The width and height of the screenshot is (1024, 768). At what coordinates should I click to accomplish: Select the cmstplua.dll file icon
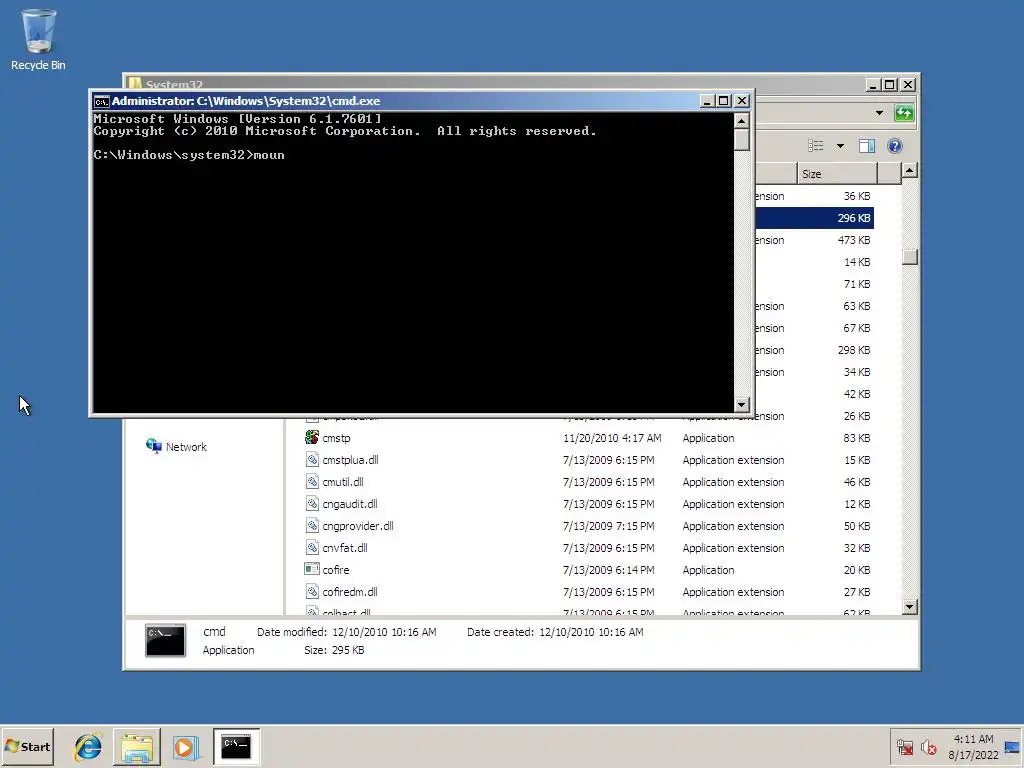click(x=312, y=460)
